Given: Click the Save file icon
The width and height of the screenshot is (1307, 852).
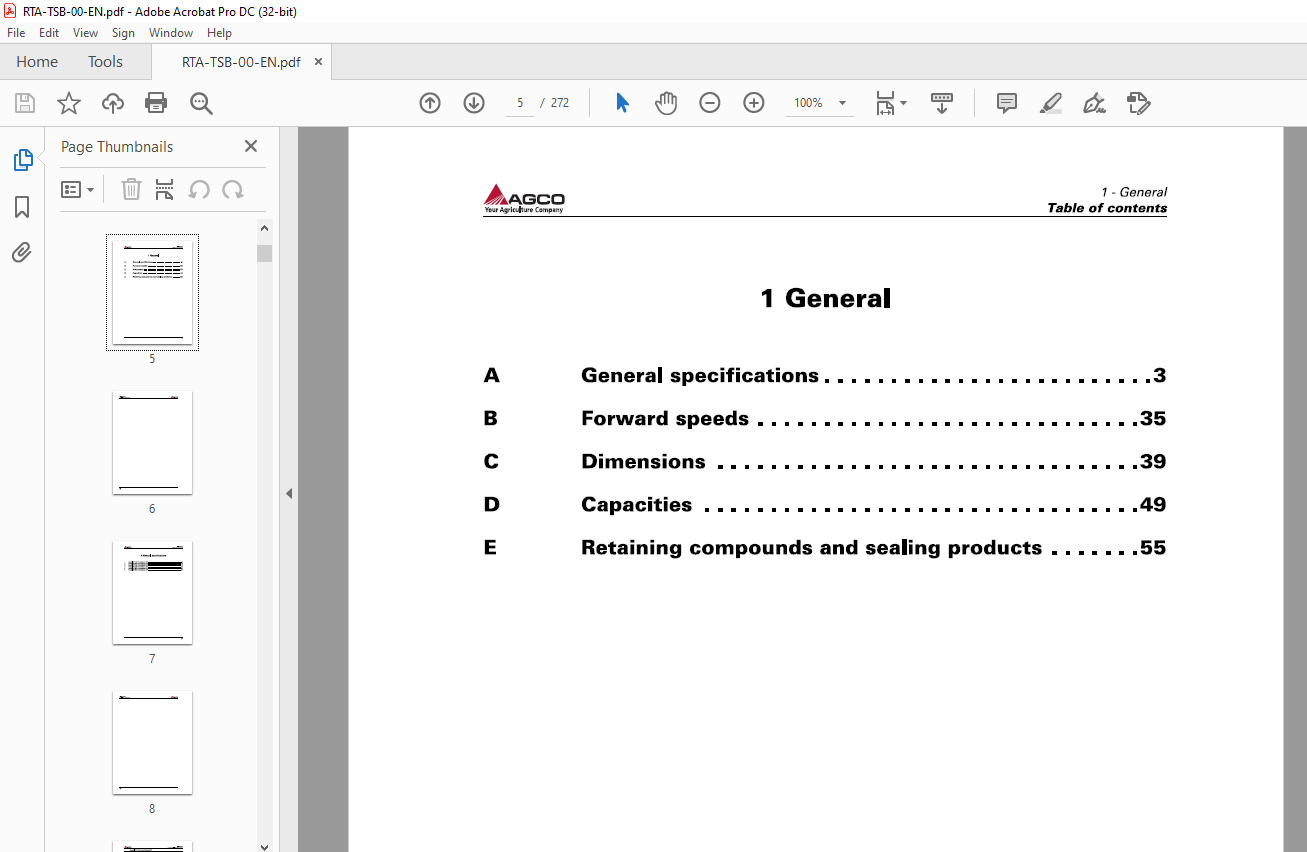Looking at the screenshot, I should [25, 103].
